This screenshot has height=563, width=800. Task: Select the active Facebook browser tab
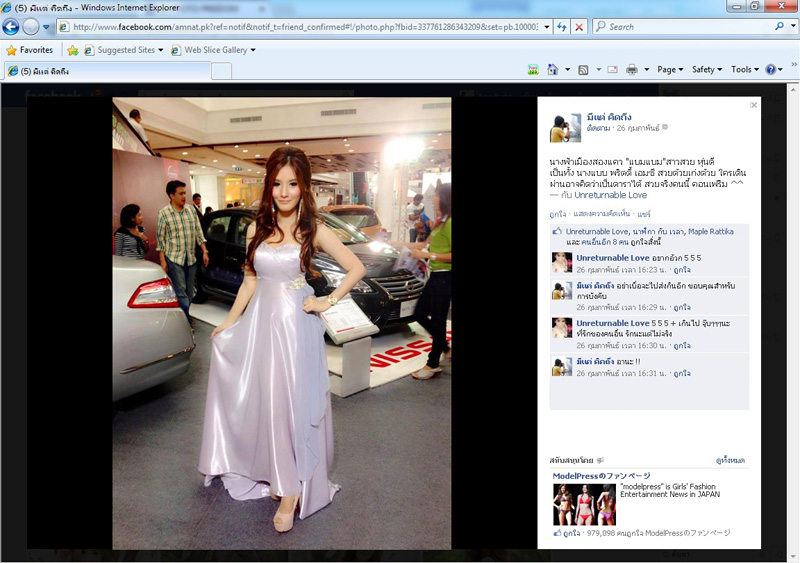click(107, 71)
